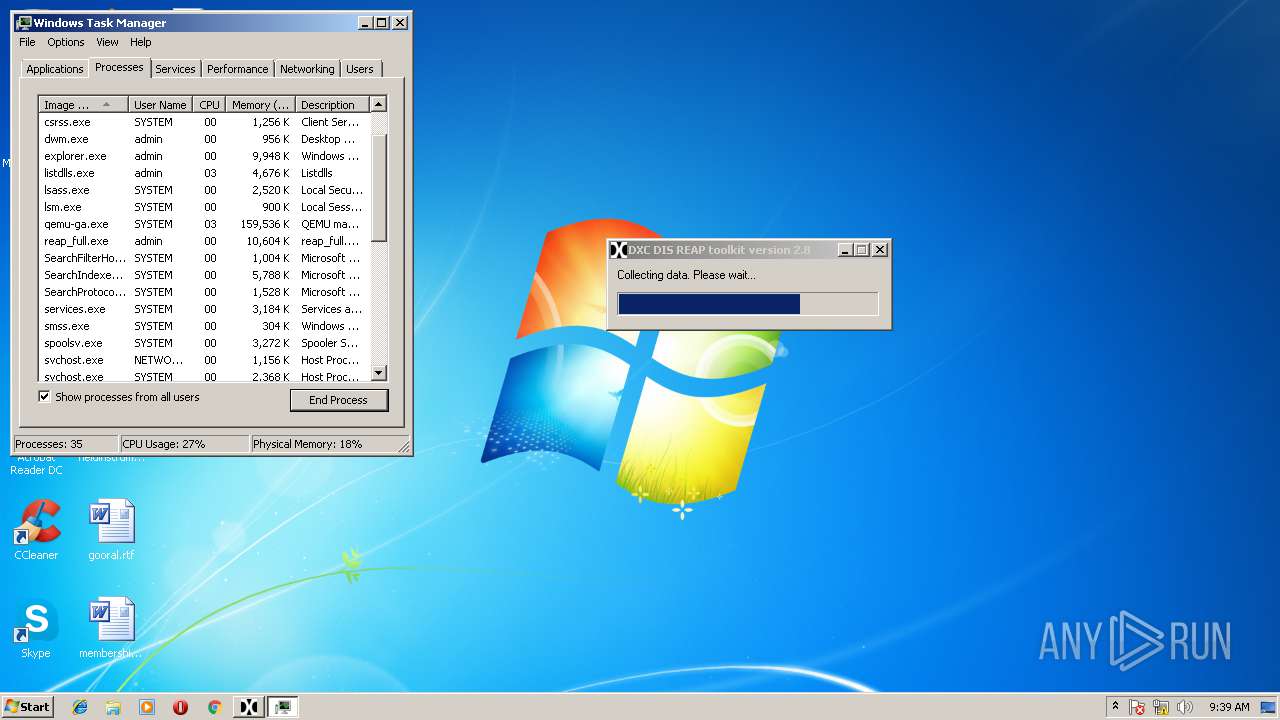The height and width of the screenshot is (720, 1280).
Task: Open the Options menu in Task Manager
Action: (x=66, y=42)
